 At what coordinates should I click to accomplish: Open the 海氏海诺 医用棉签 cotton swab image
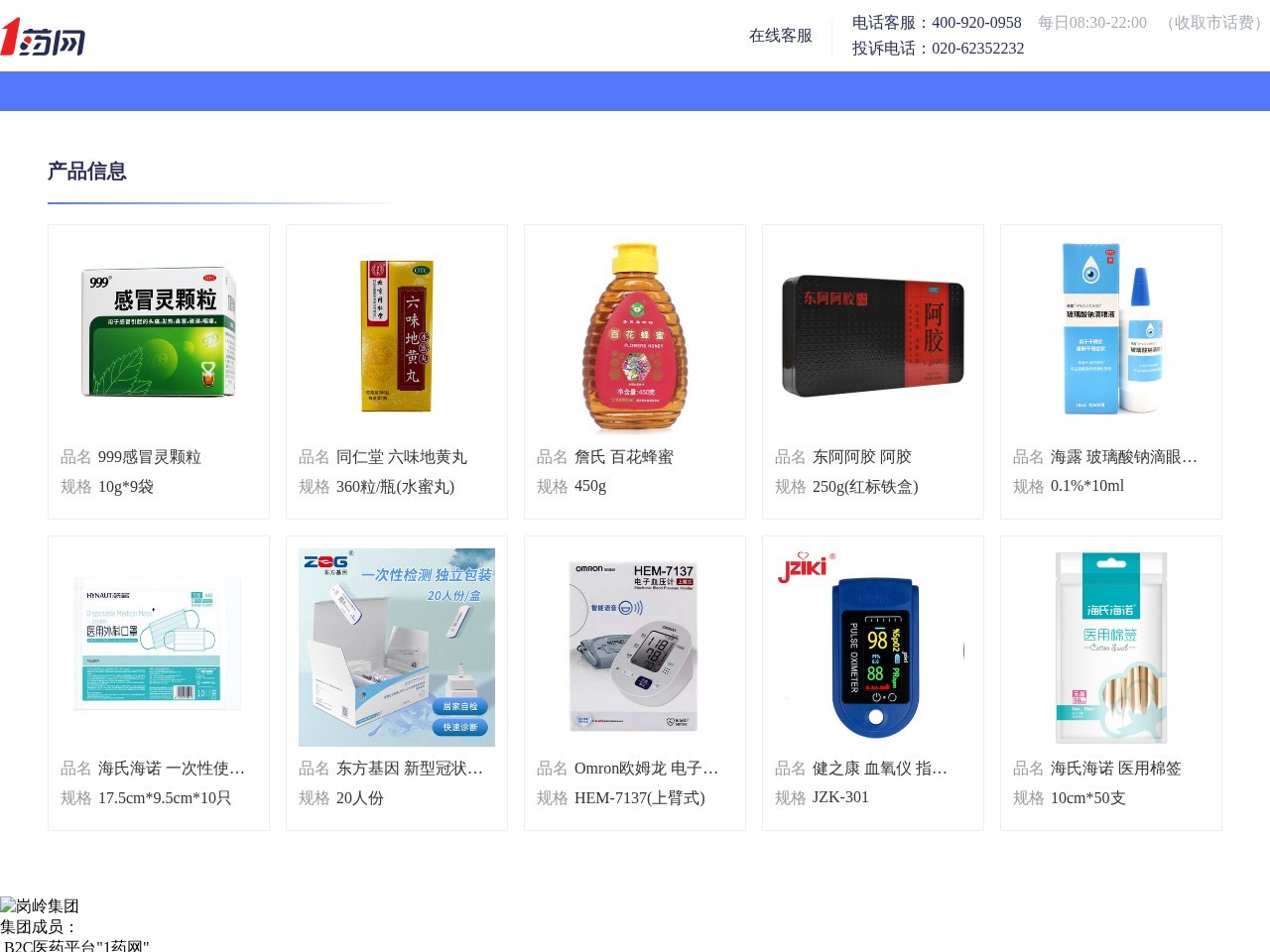tap(1111, 647)
